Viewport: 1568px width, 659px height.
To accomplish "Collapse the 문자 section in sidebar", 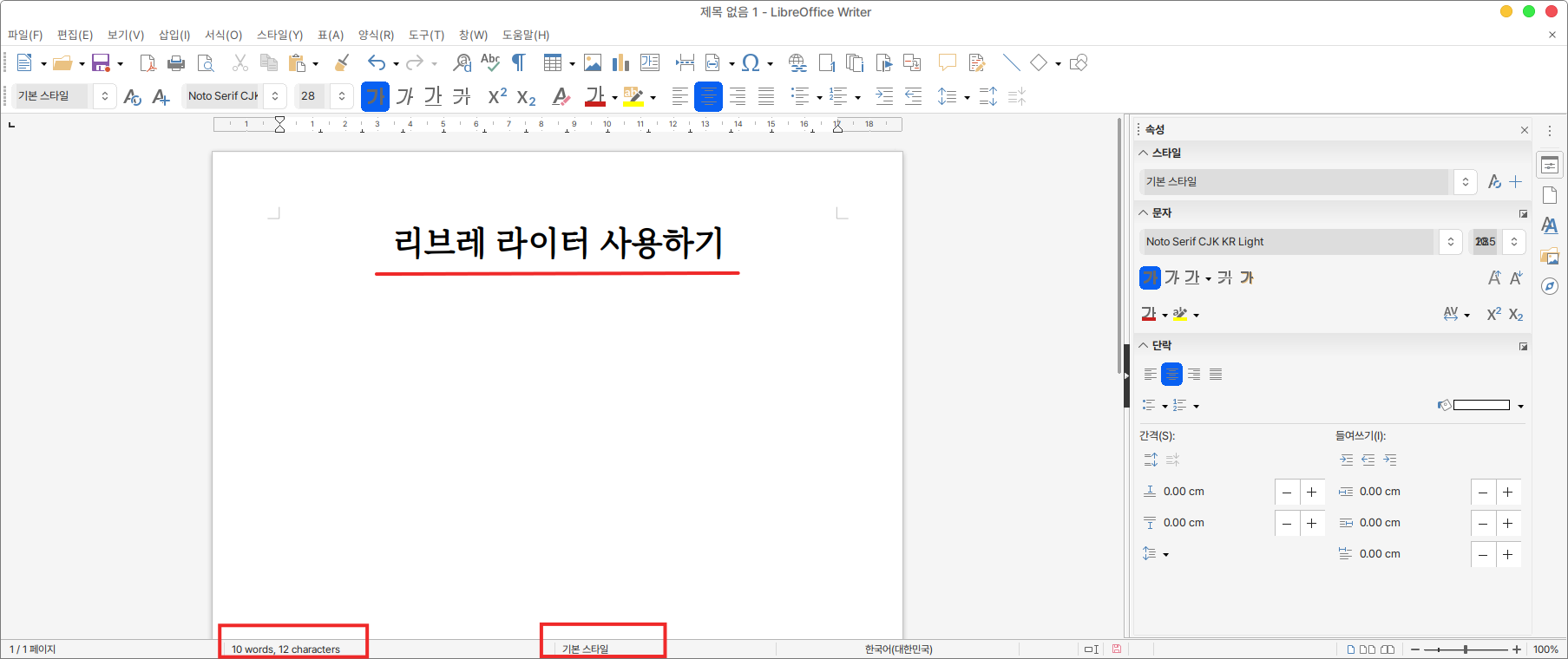I will pyautogui.click(x=1144, y=212).
